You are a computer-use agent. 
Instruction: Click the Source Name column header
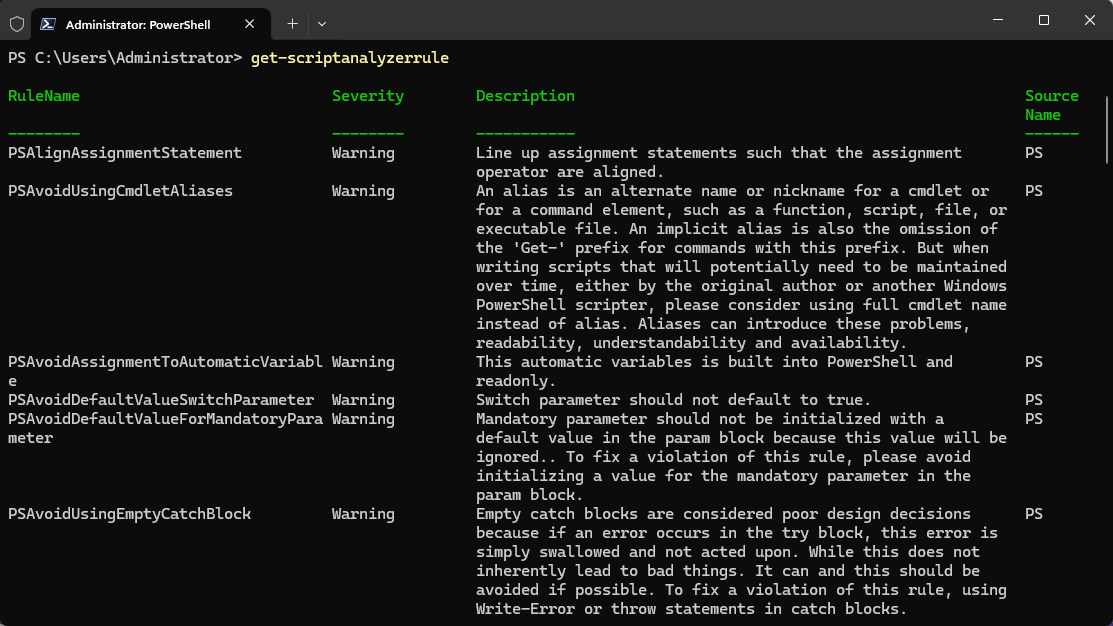pyautogui.click(x=1051, y=105)
